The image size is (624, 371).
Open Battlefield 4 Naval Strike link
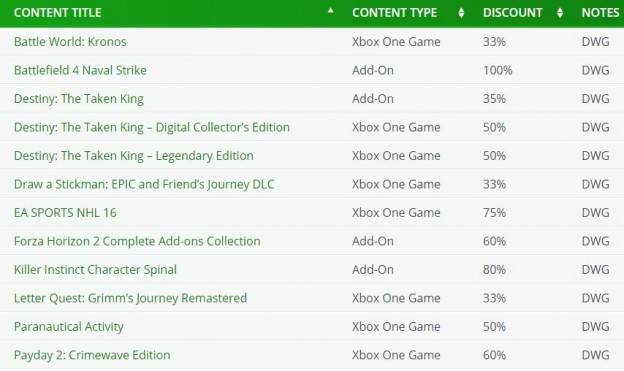click(x=80, y=70)
